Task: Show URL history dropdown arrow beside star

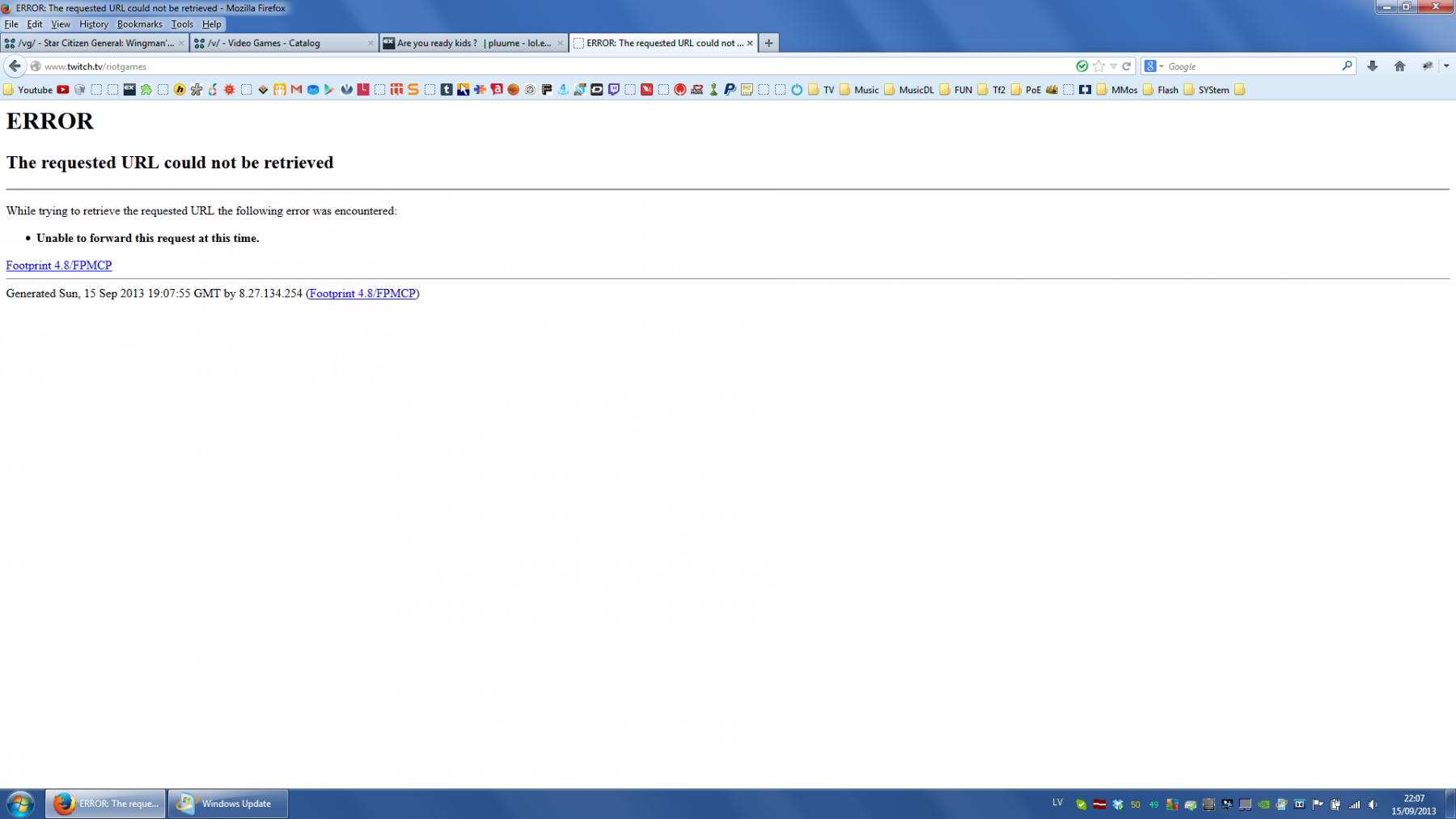Action: [x=1113, y=66]
